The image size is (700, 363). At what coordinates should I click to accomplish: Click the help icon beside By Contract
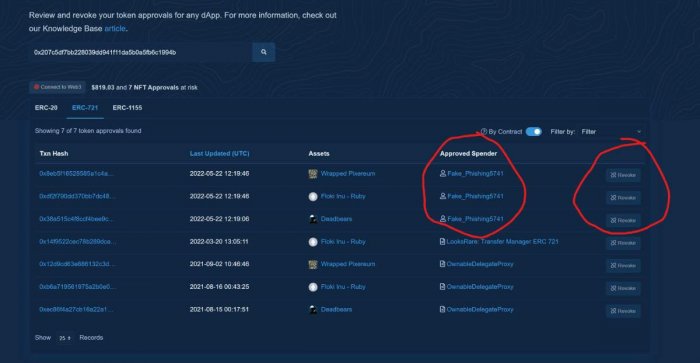(x=483, y=132)
